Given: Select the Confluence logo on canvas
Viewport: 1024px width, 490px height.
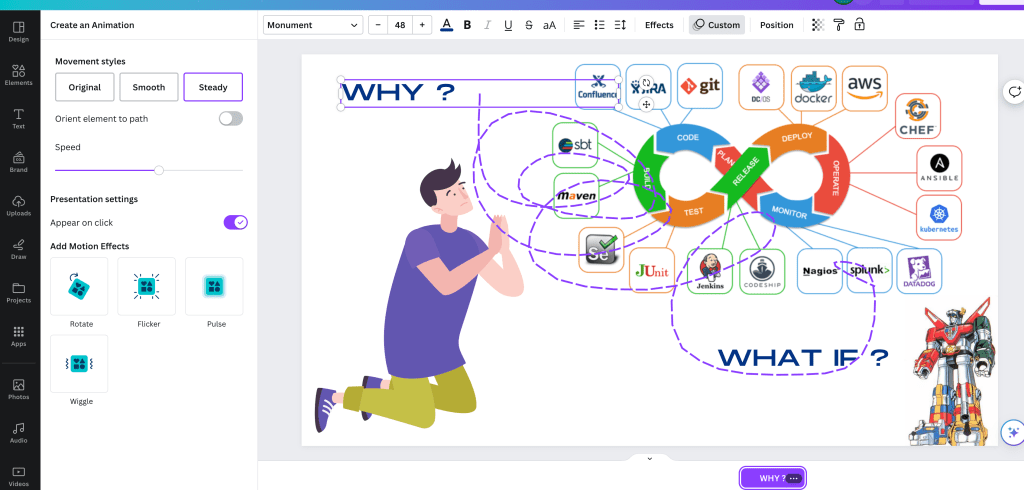Looking at the screenshot, I should tap(598, 87).
